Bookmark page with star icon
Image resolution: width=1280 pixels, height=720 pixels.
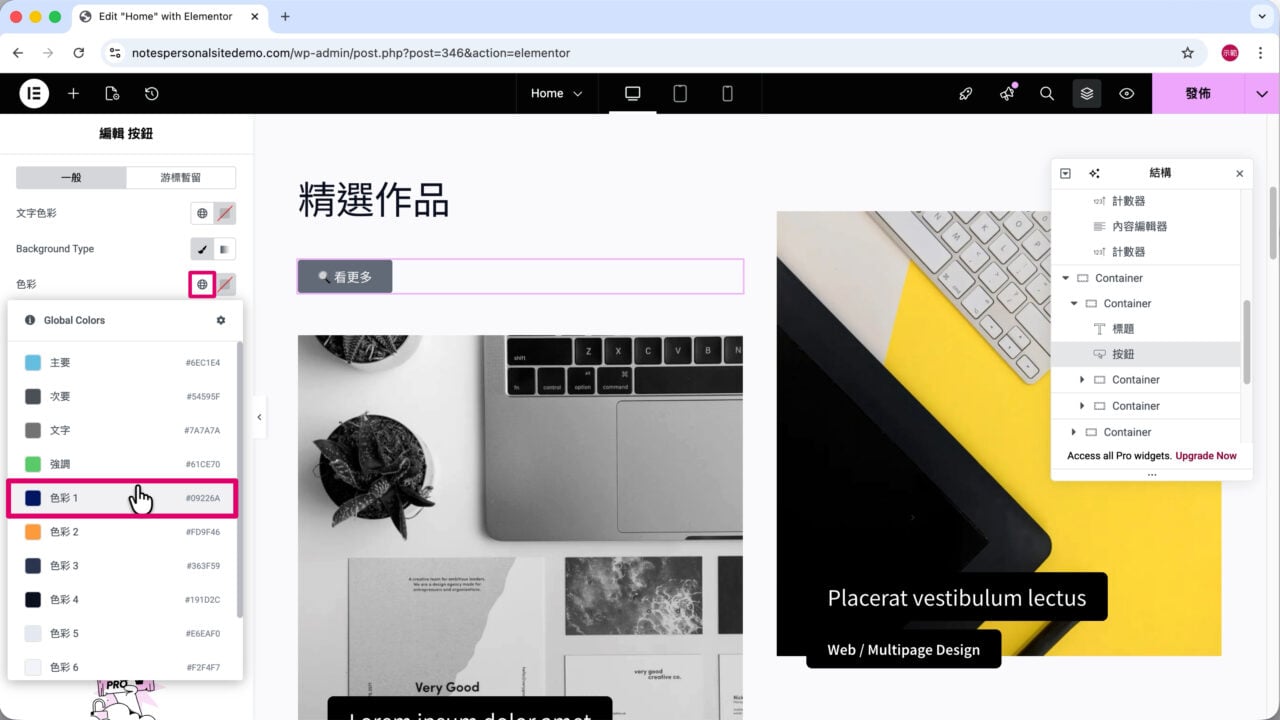1188,53
